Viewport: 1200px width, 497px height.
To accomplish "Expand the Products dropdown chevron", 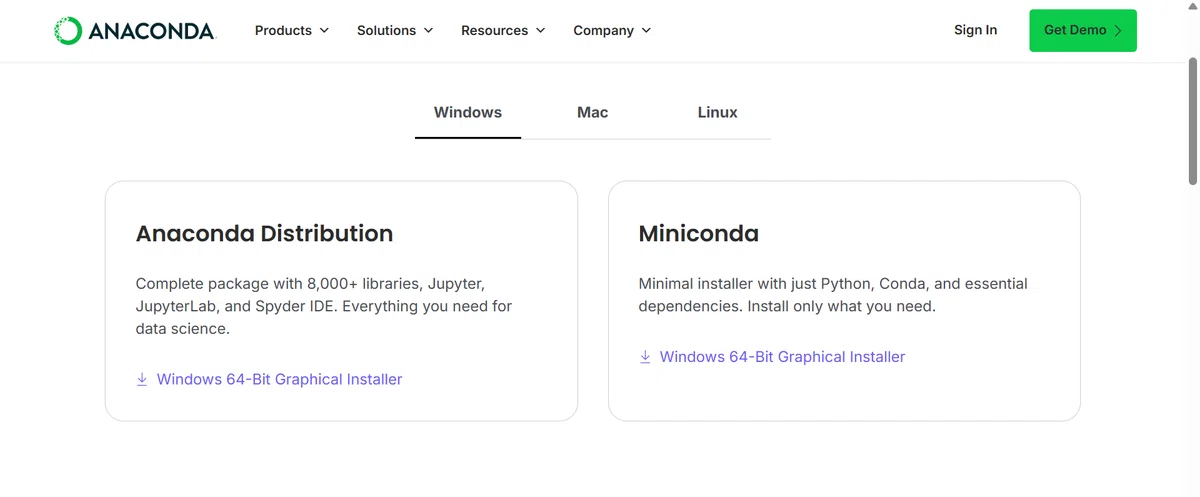I will tap(324, 30).
